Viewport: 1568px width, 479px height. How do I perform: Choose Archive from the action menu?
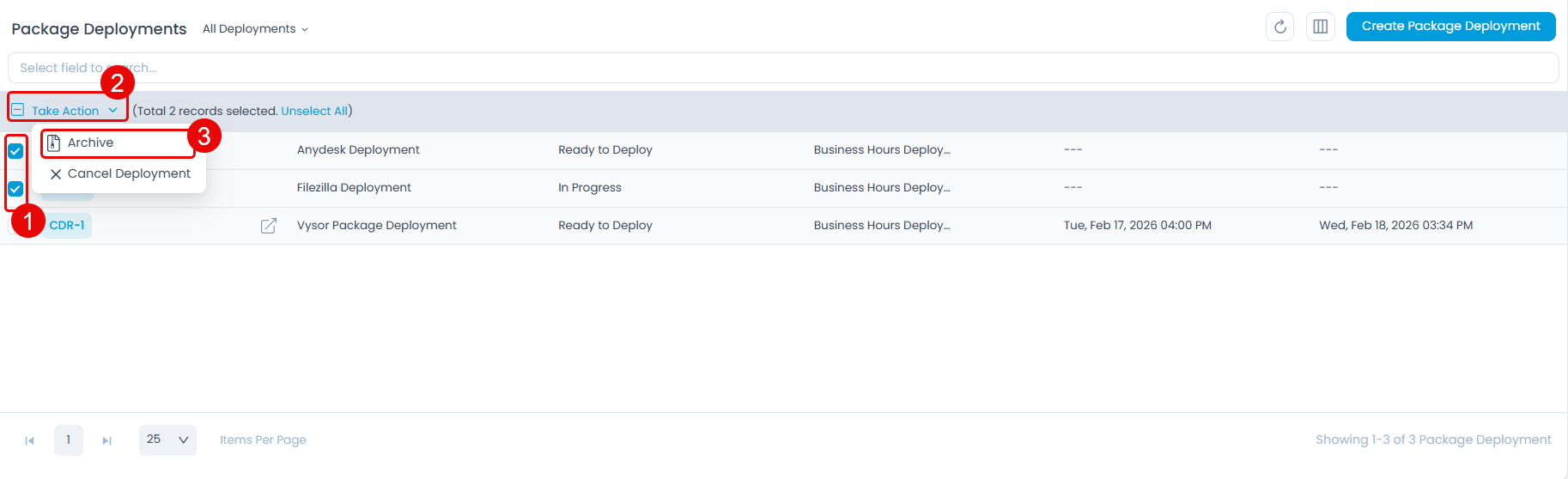[91, 142]
